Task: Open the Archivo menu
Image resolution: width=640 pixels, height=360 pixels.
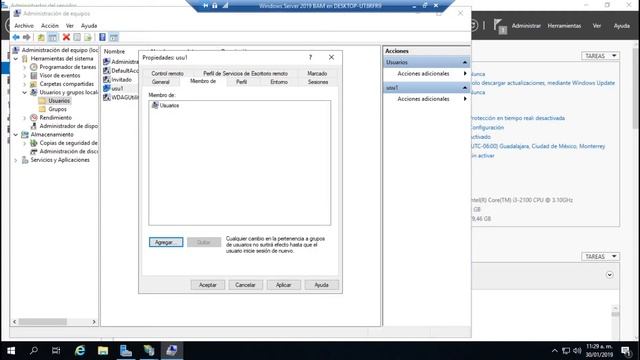Action: click(x=24, y=26)
